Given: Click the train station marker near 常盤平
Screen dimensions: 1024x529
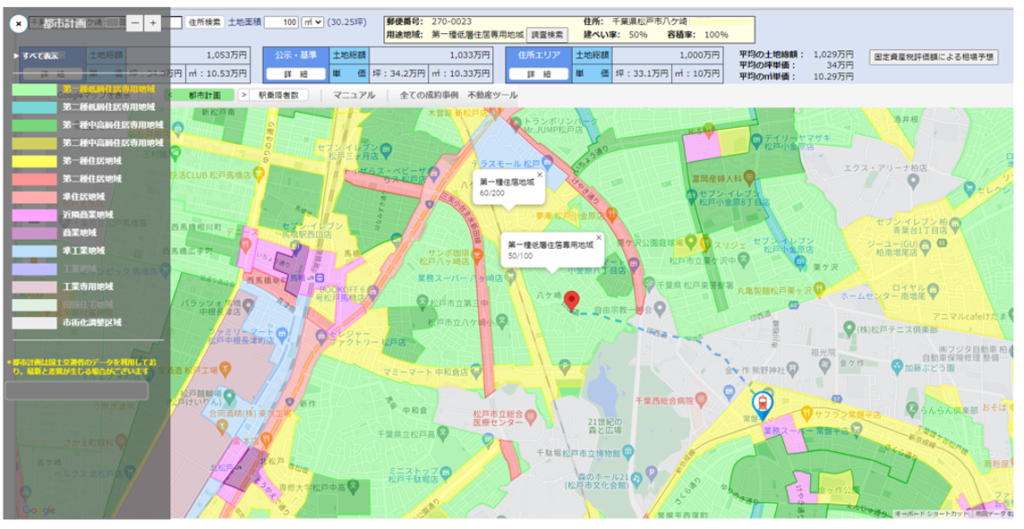Looking at the screenshot, I should [x=761, y=404].
